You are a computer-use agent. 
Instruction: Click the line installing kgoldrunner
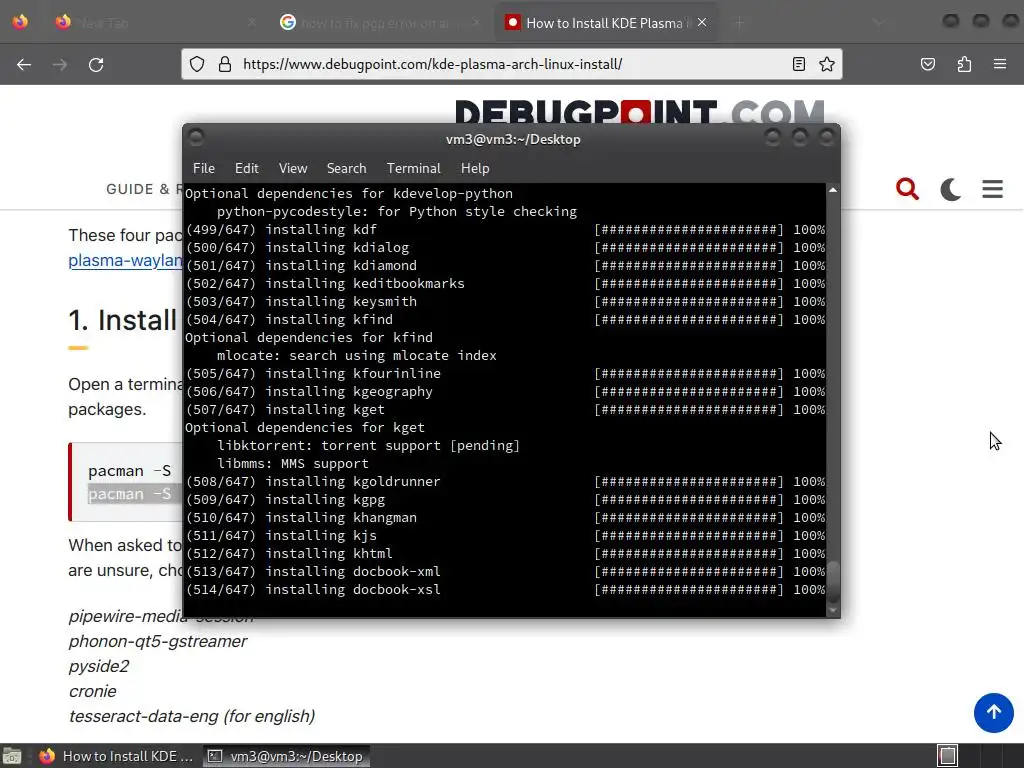pos(505,482)
